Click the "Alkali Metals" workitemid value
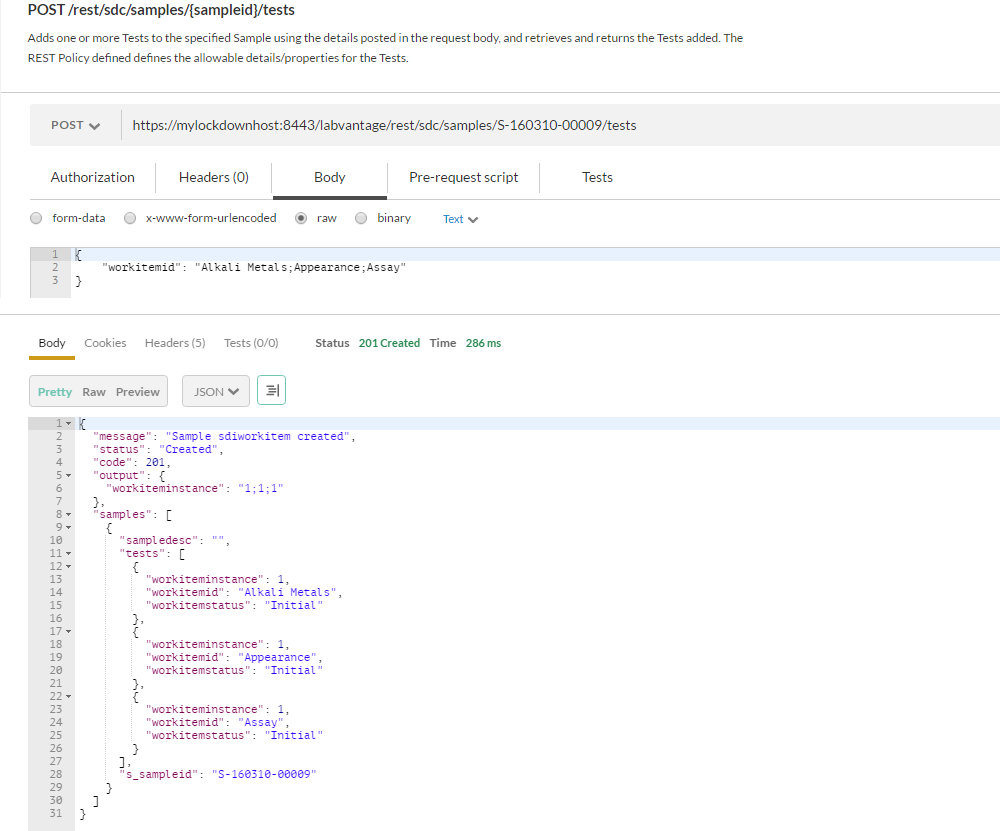The height and width of the screenshot is (831, 1000). tap(288, 592)
